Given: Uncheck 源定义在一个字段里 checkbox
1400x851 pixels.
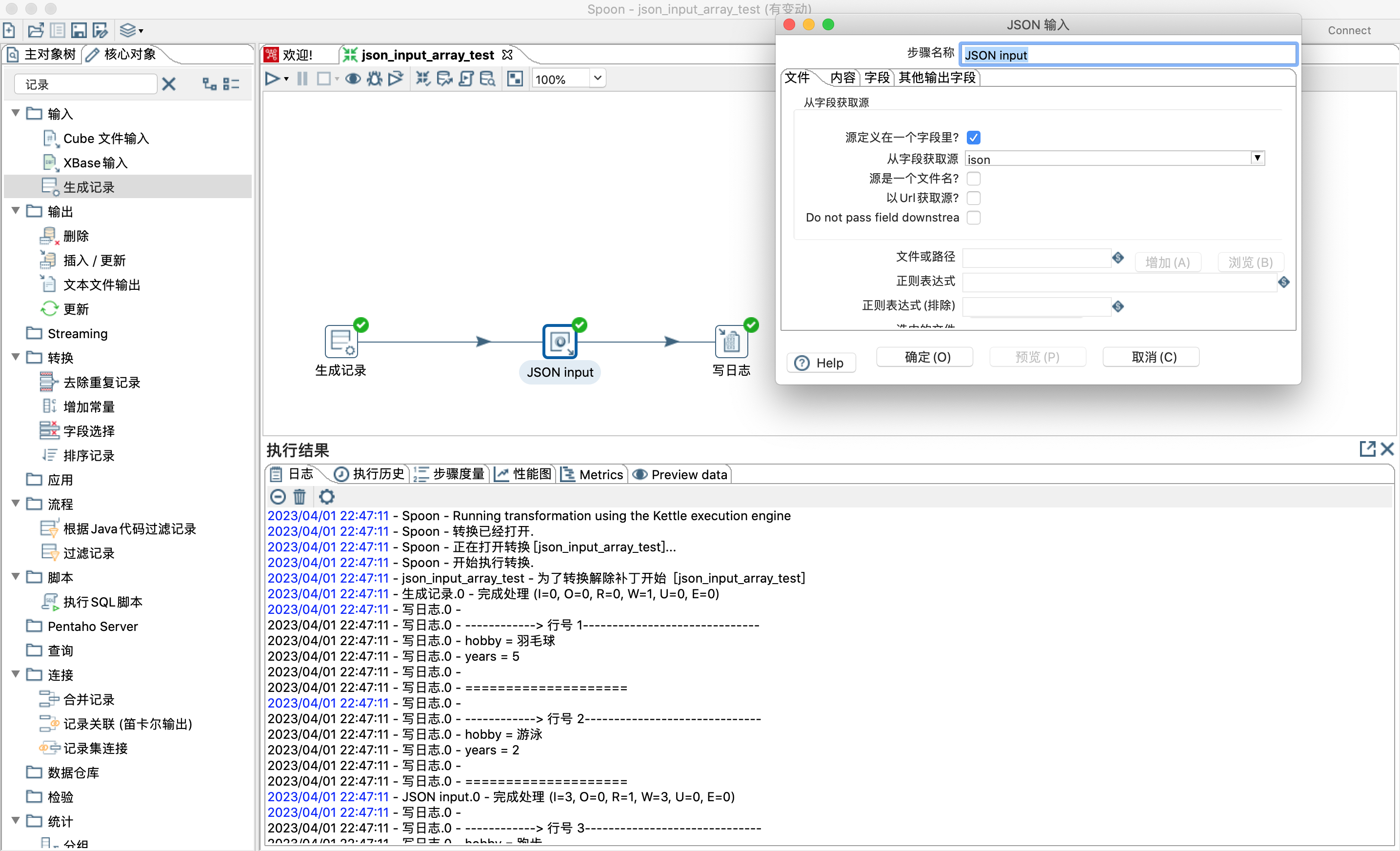Looking at the screenshot, I should point(973,138).
